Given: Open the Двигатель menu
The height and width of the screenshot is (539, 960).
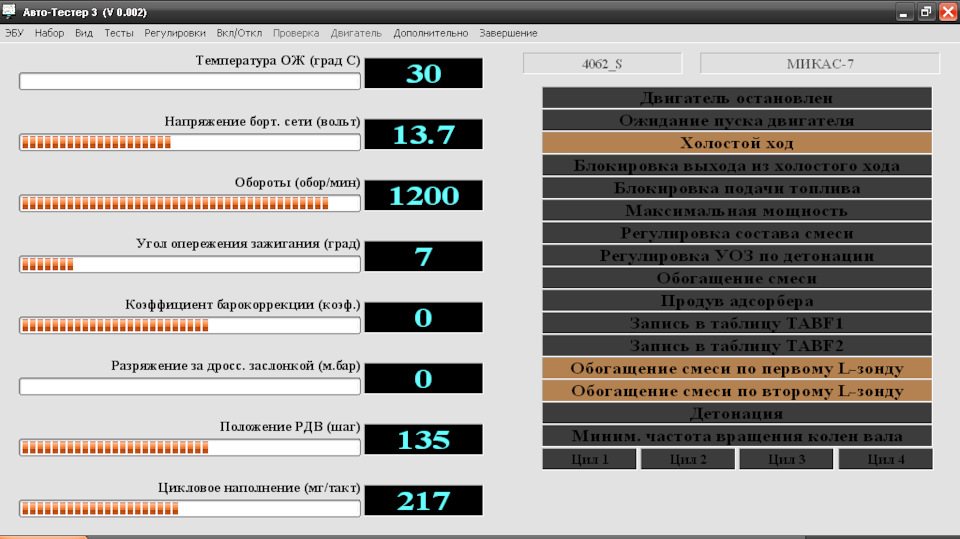Looking at the screenshot, I should [x=356, y=33].
